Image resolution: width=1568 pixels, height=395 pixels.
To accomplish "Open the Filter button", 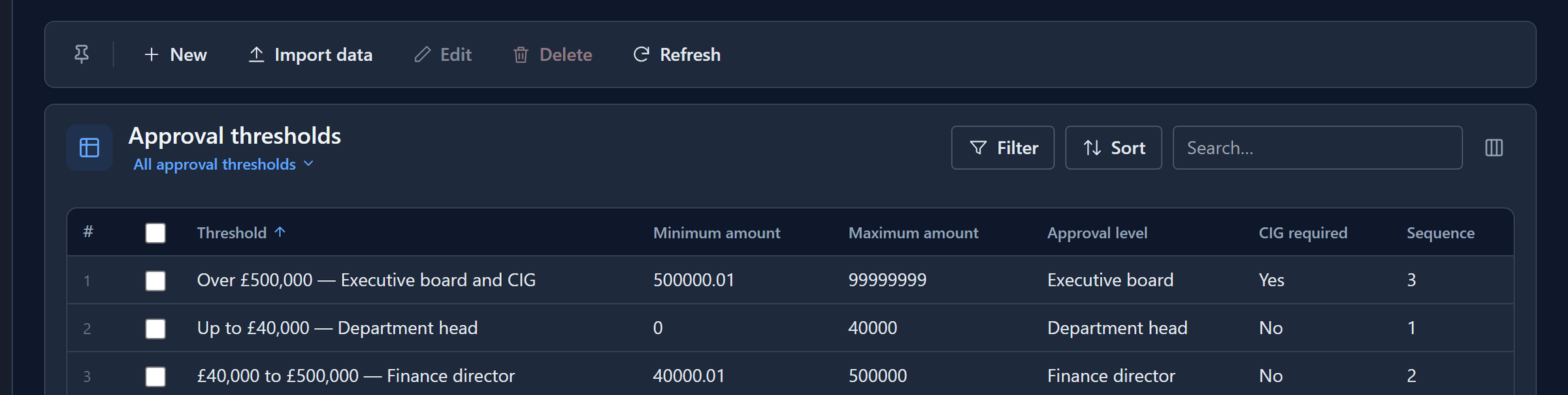I will (1003, 148).
